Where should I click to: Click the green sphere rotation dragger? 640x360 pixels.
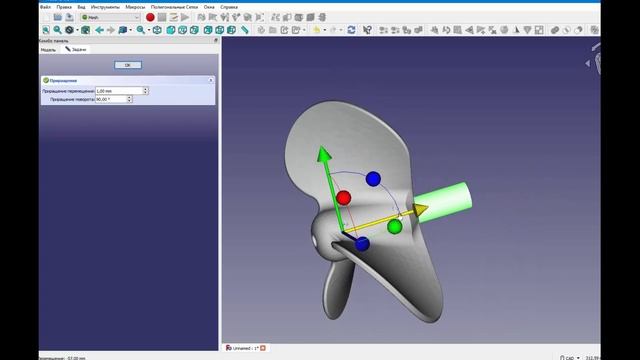(x=395, y=227)
